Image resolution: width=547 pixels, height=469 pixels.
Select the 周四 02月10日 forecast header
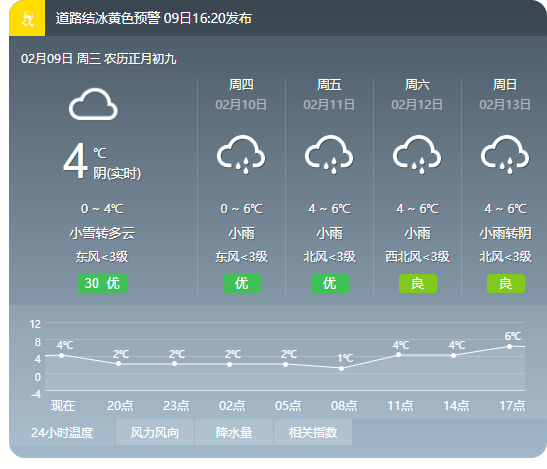pos(241,95)
